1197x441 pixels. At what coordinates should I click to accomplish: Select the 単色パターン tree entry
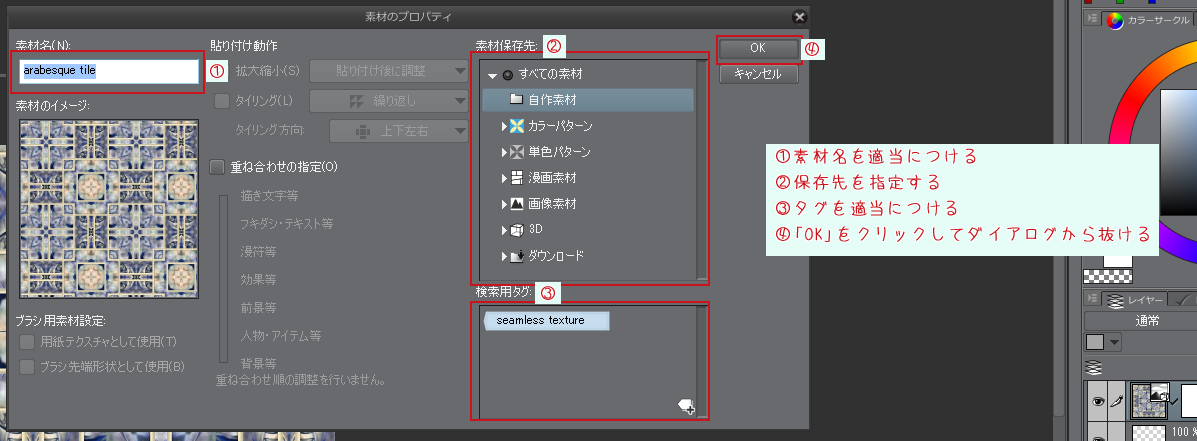tap(560, 152)
